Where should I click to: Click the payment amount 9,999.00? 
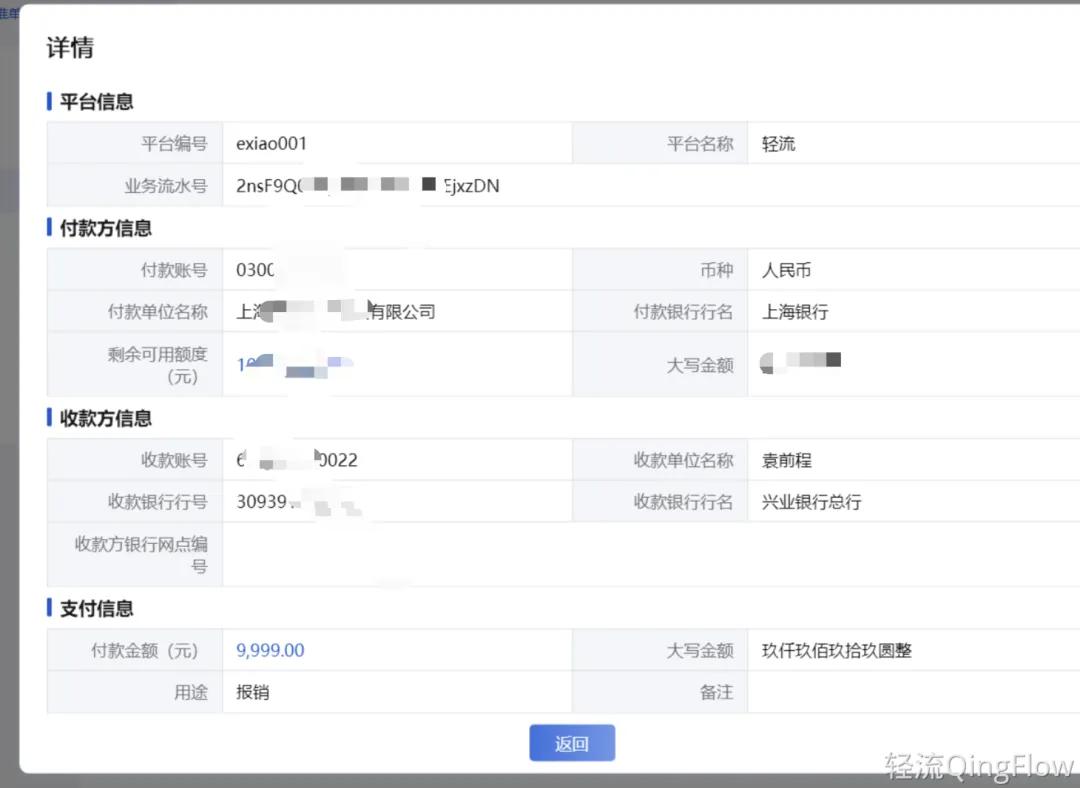(x=270, y=650)
